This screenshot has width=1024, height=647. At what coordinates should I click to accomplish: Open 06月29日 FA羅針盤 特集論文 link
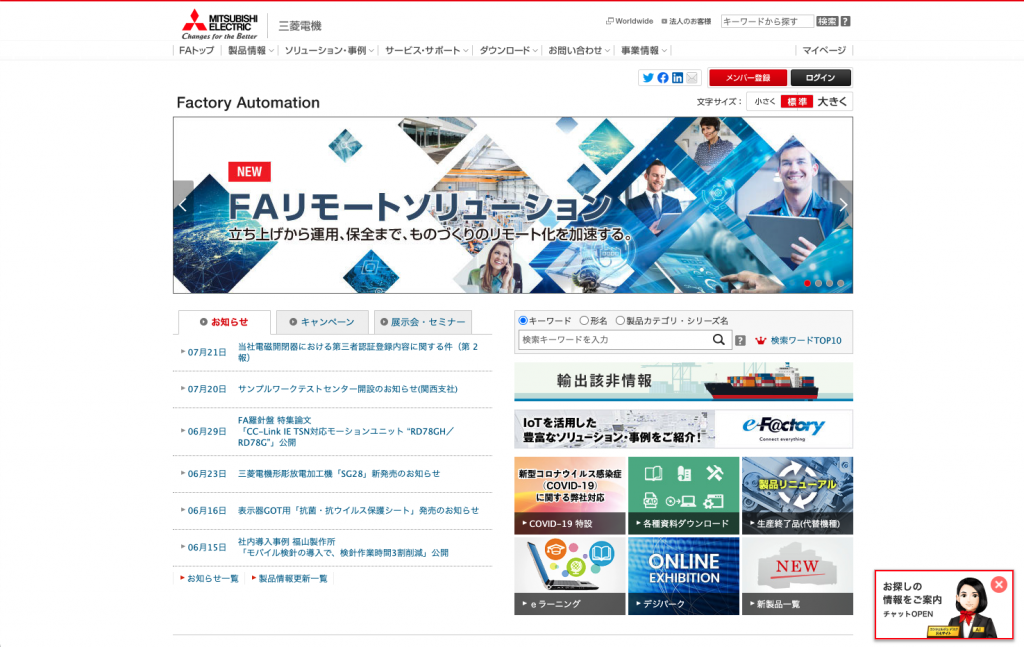pos(345,432)
